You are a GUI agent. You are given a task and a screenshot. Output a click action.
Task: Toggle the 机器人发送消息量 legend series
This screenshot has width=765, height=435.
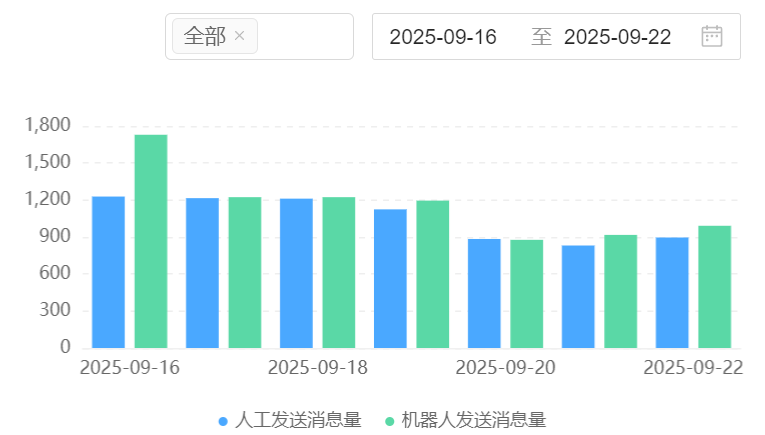(x=465, y=420)
